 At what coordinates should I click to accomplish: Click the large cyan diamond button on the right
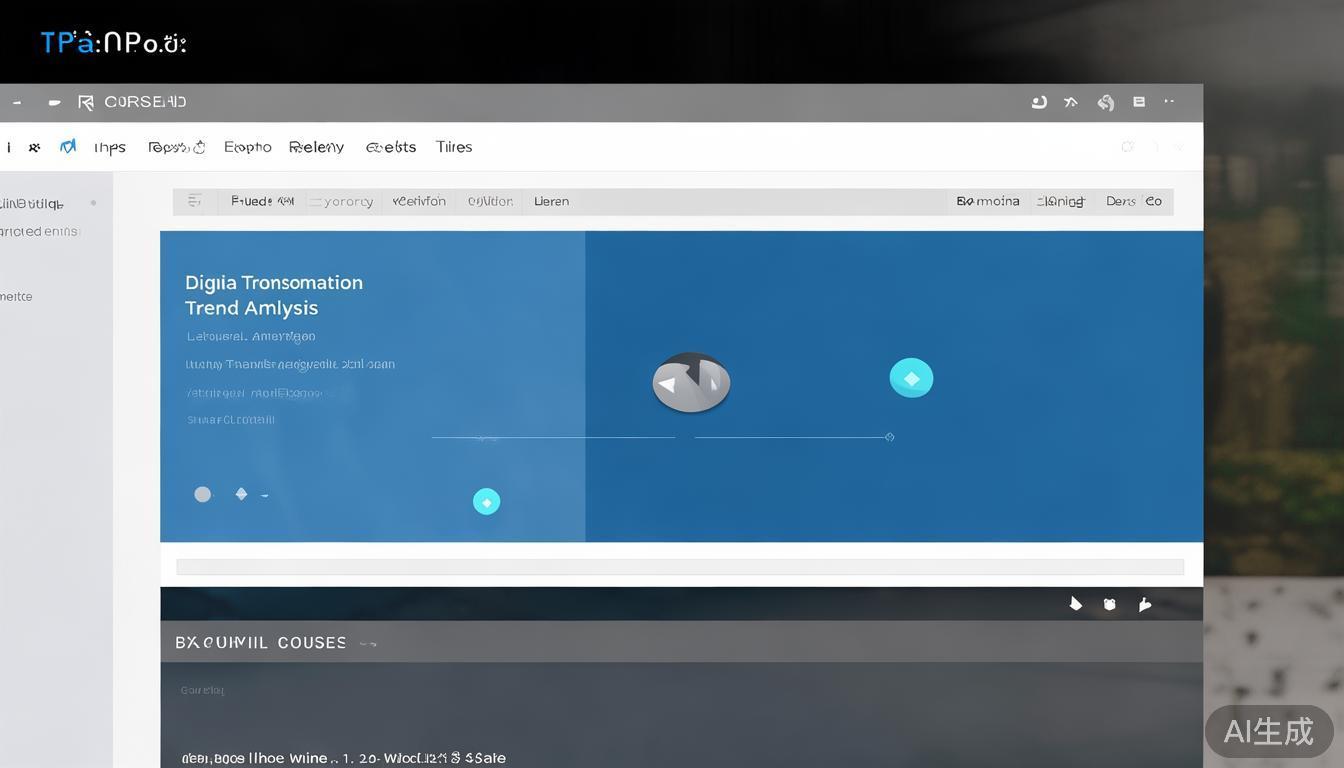tap(911, 378)
